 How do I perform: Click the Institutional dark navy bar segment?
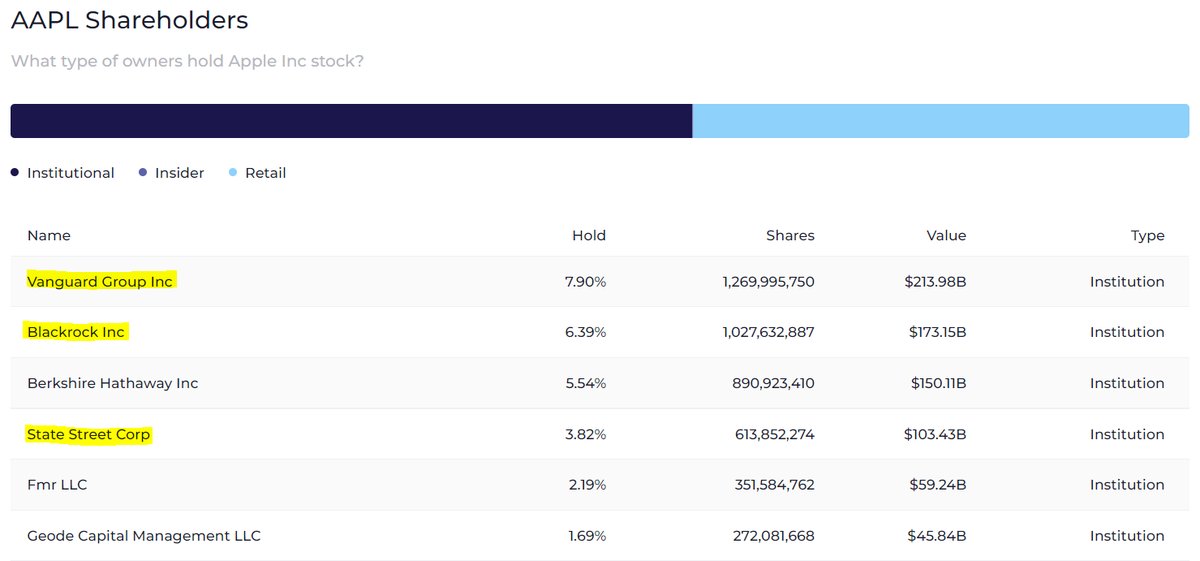pyautogui.click(x=351, y=121)
